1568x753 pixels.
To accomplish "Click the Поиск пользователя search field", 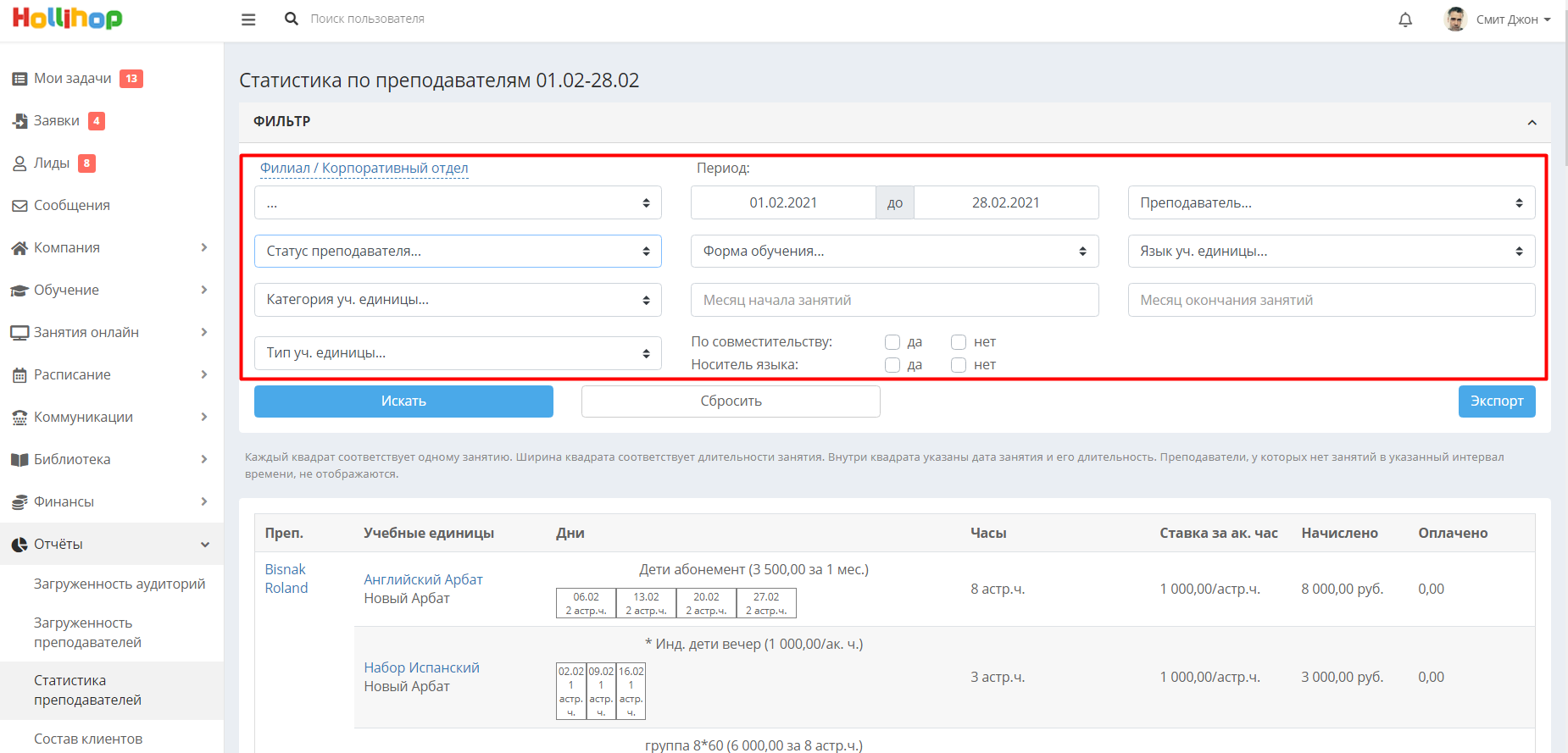I will (x=367, y=19).
